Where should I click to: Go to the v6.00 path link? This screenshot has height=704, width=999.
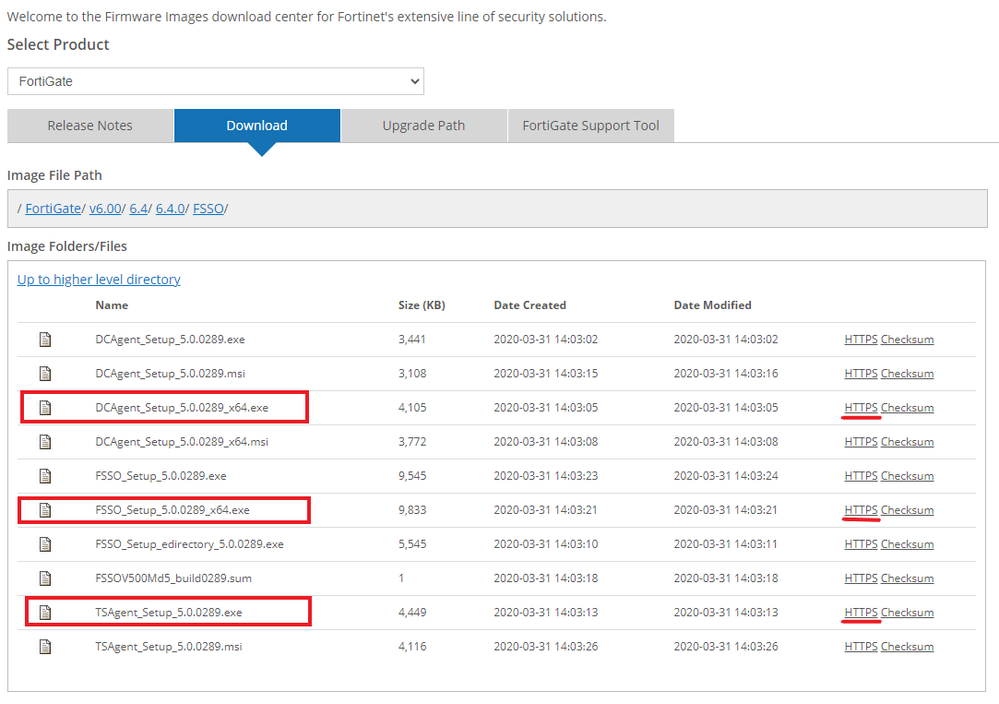point(105,209)
